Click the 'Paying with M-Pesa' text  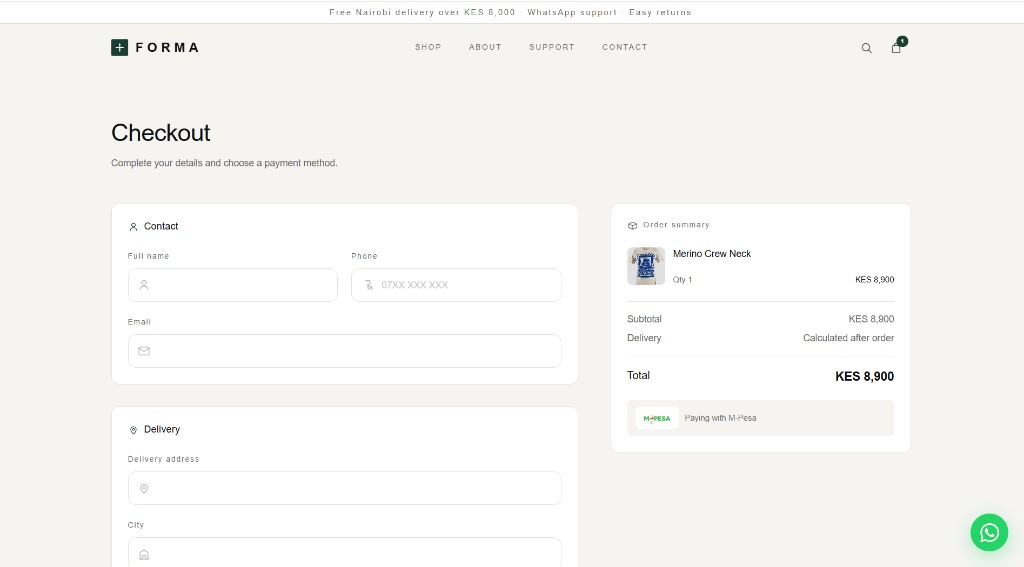tap(720, 418)
